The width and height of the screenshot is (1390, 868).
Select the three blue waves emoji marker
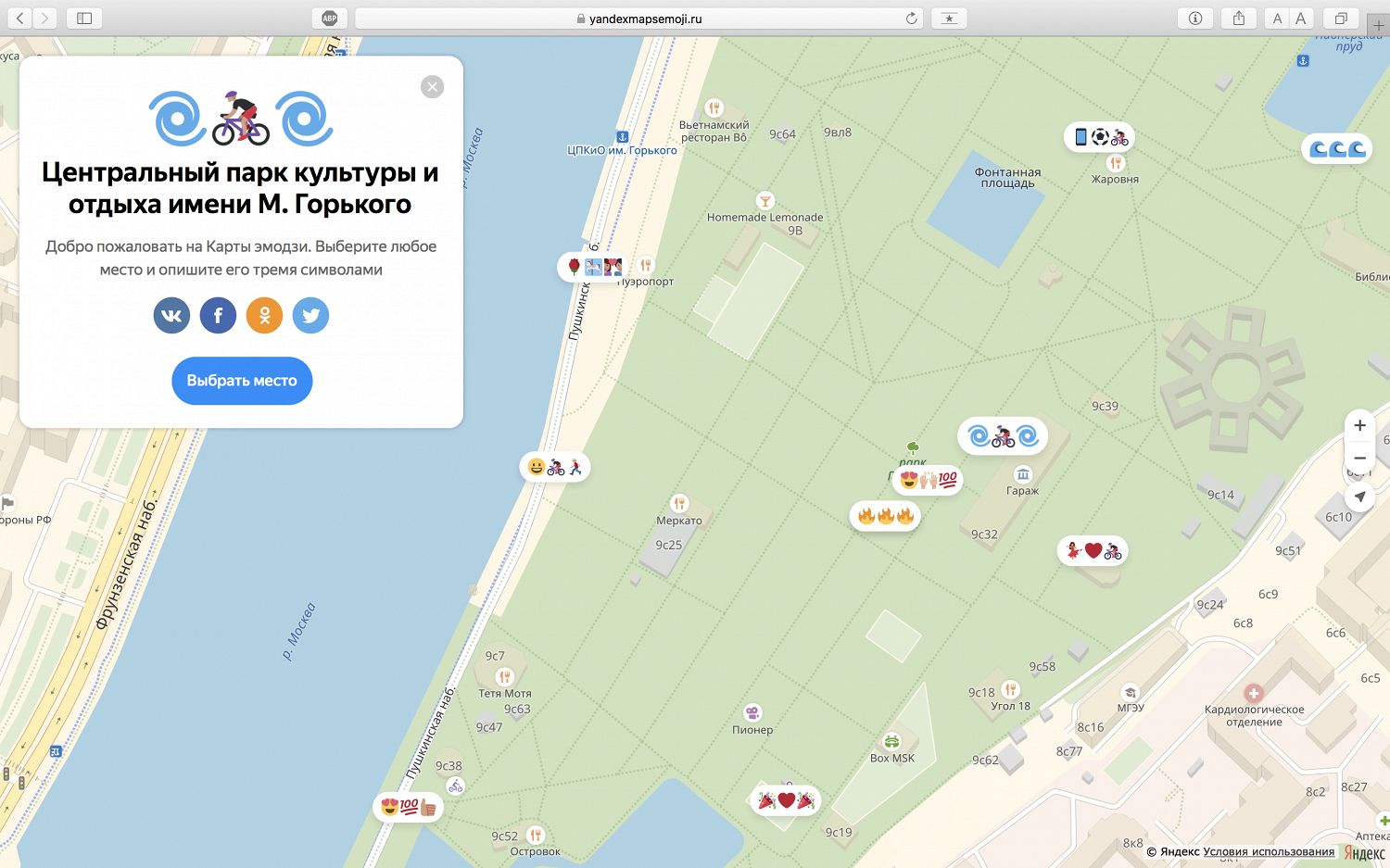coord(1336,149)
